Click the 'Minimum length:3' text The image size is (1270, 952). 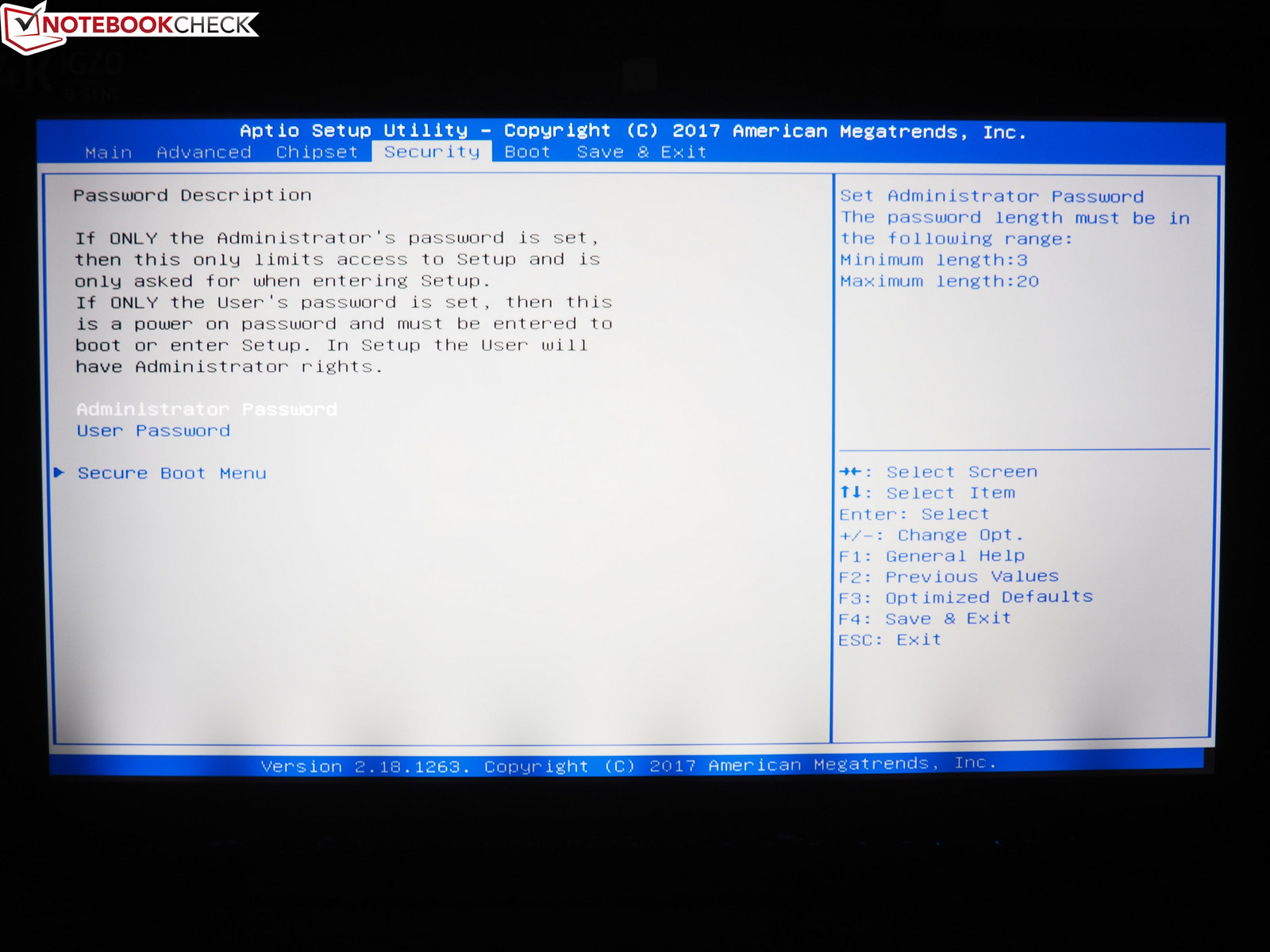934,260
